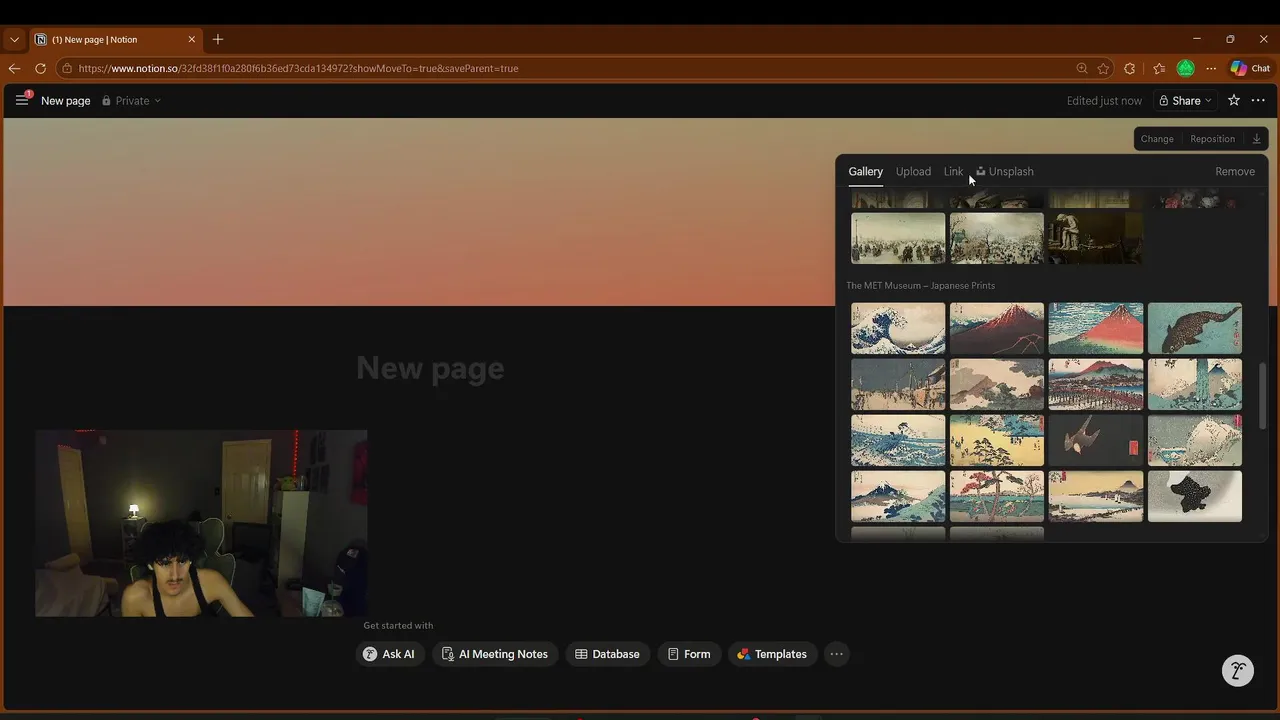This screenshot has height=720, width=1280.
Task: Switch to the Link tab
Action: 953,171
